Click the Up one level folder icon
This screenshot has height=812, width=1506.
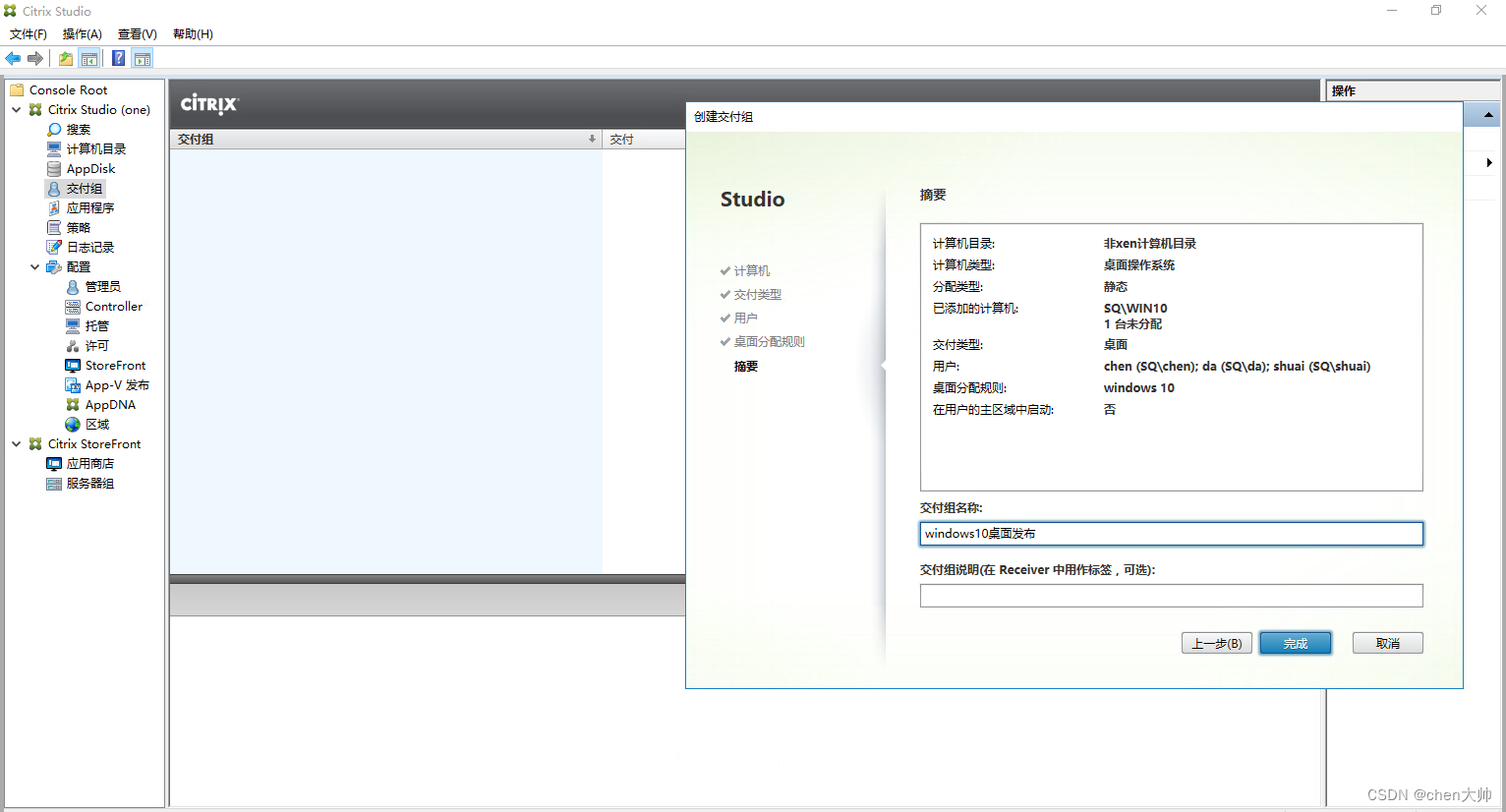click(65, 59)
